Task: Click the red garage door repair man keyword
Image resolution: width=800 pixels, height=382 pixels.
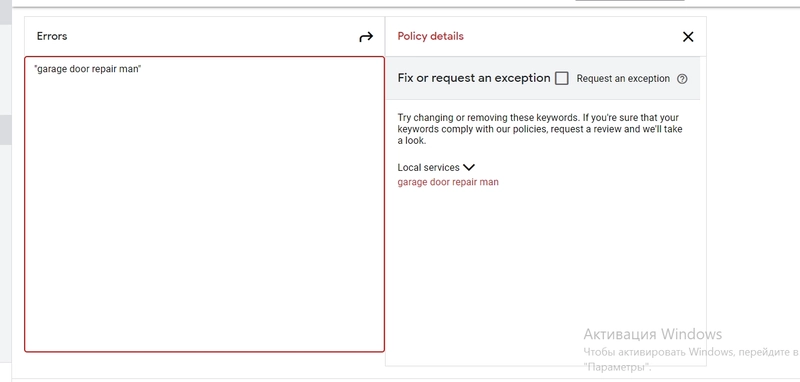Action: click(x=448, y=182)
